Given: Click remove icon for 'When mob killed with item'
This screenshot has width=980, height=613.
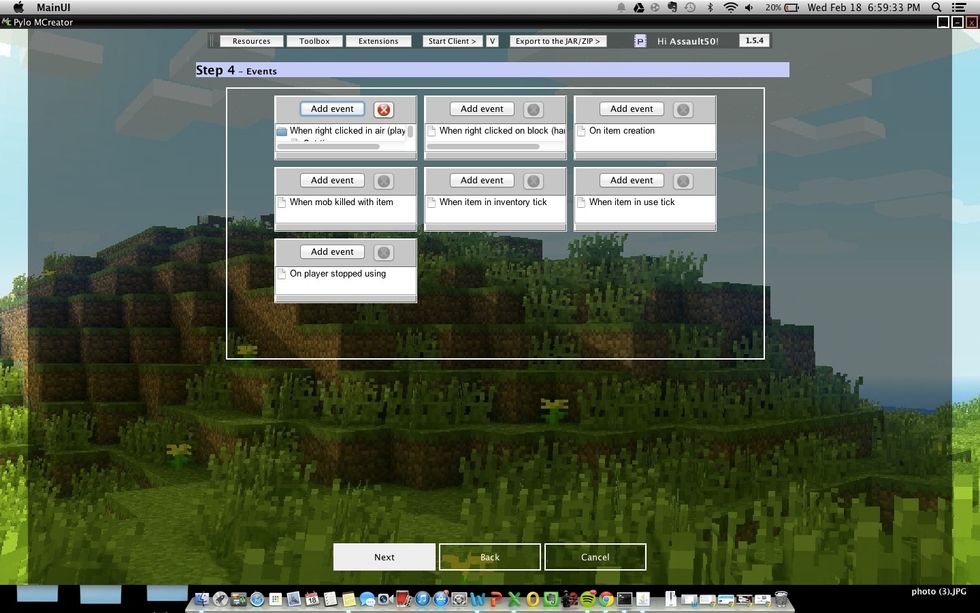Looking at the screenshot, I should [x=383, y=181].
